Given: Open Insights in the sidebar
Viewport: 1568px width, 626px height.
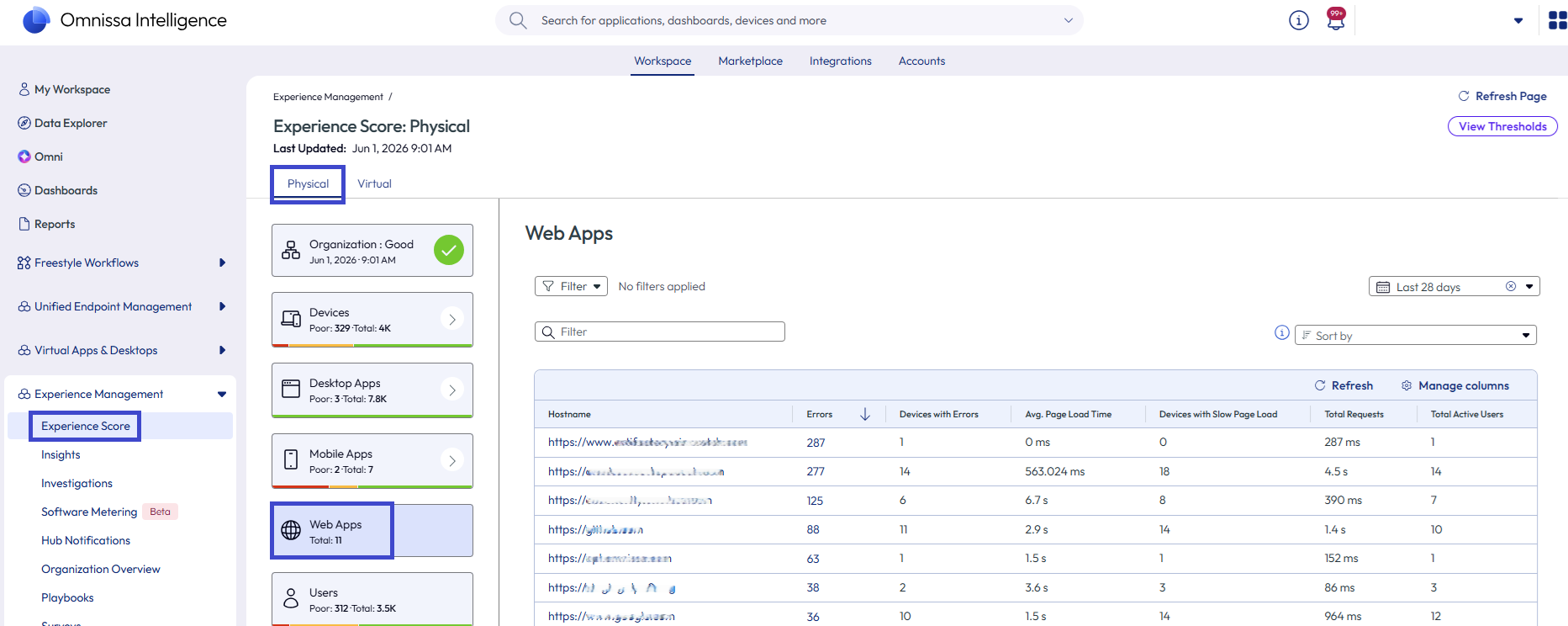Looking at the screenshot, I should pyautogui.click(x=61, y=454).
